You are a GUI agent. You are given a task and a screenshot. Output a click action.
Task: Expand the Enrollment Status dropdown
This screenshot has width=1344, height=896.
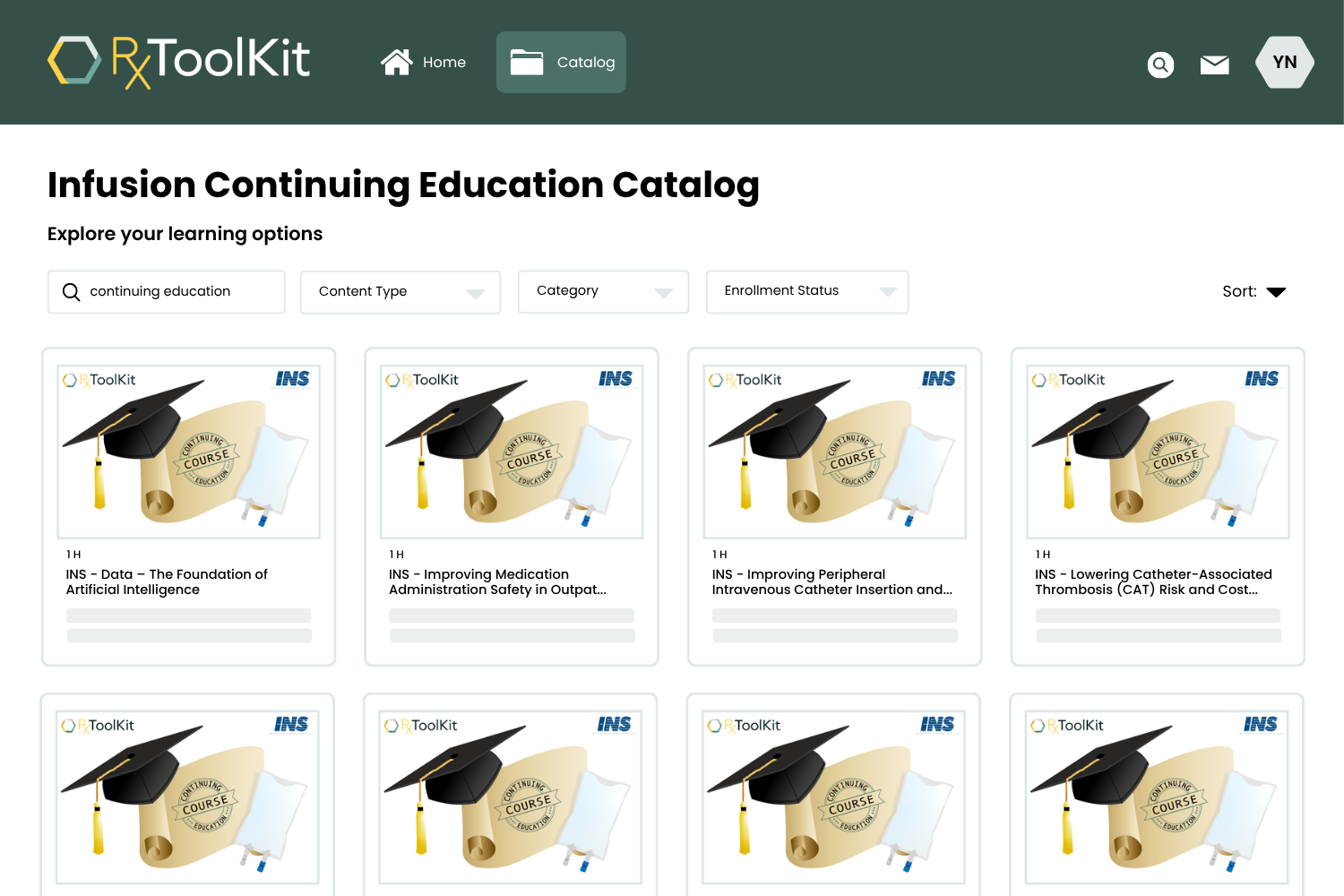[807, 292]
